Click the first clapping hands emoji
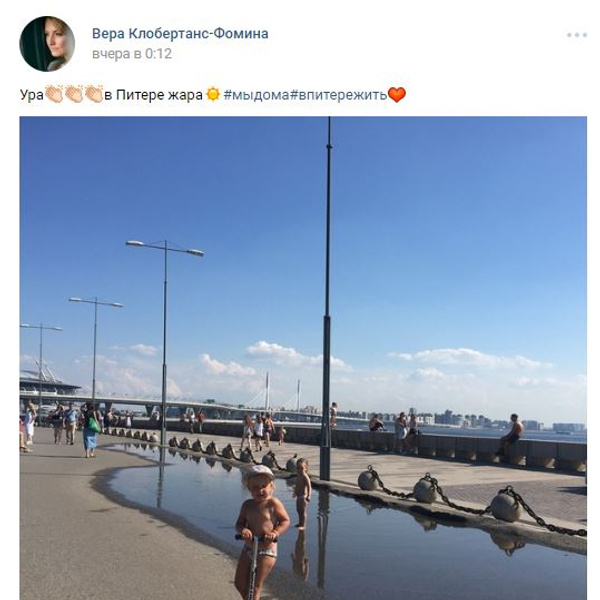The height and width of the screenshot is (600, 600). (x=54, y=94)
